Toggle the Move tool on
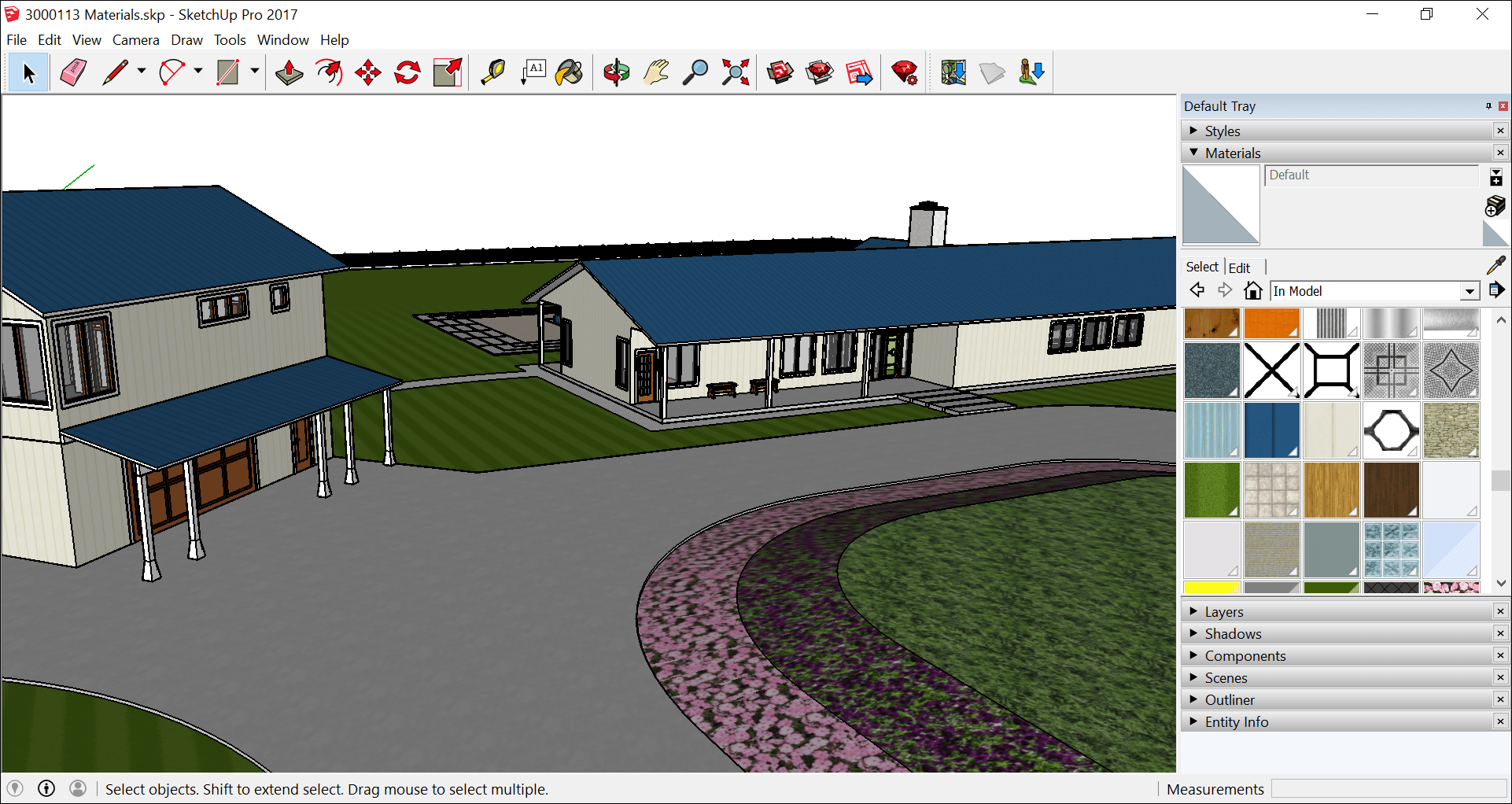Viewport: 1512px width, 804px height. click(367, 72)
